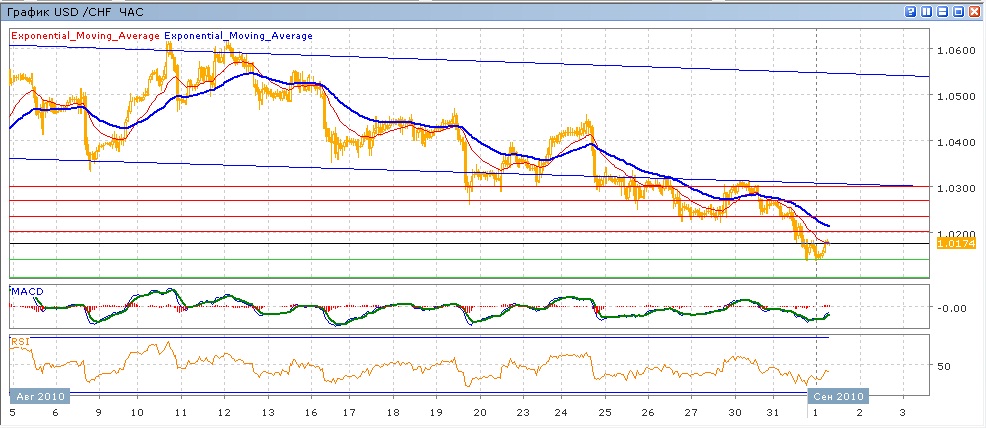
Task: Click the vertical split window icon
Action: pos(926,11)
